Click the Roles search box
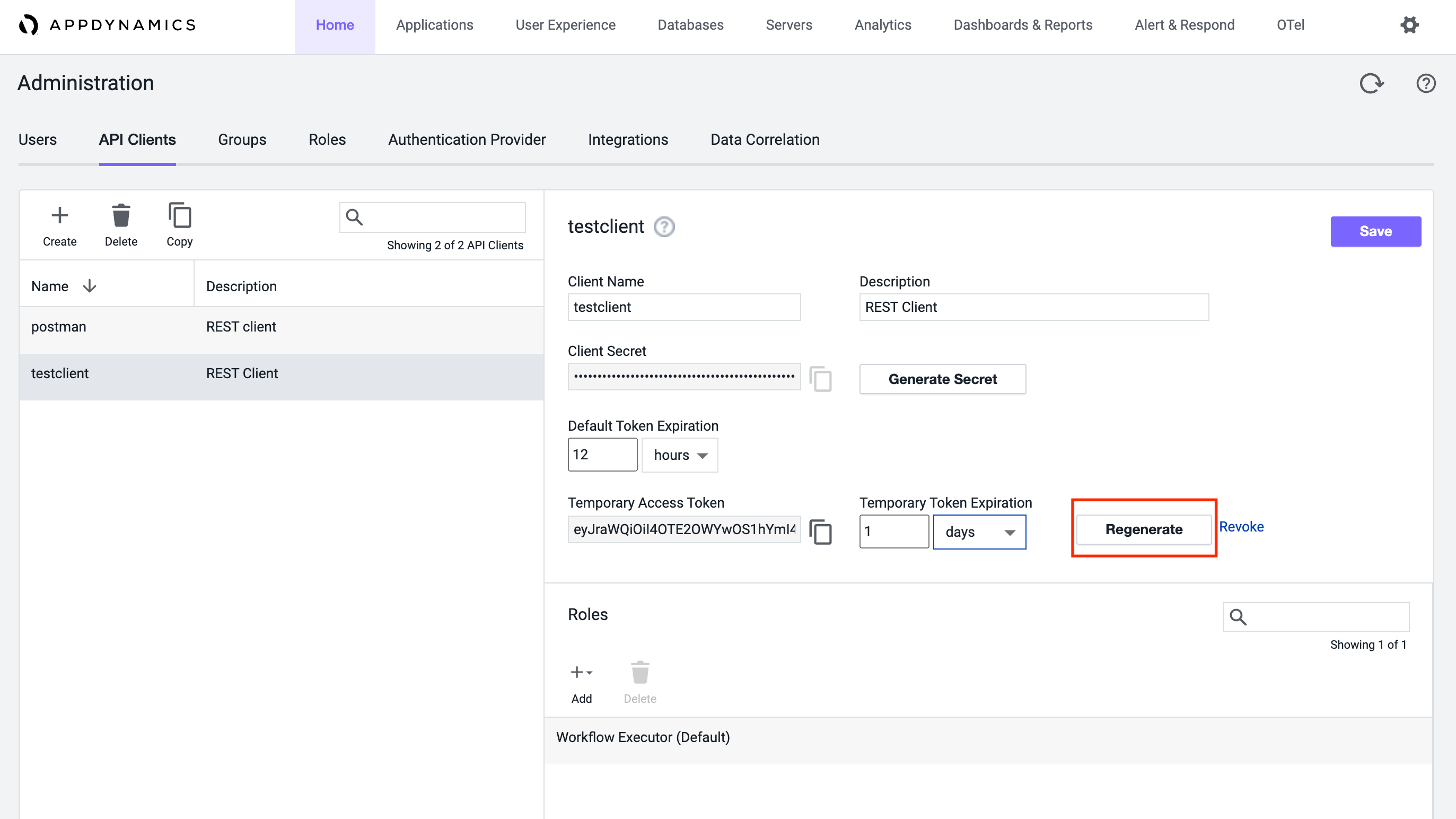This screenshot has height=819, width=1456. point(1317,617)
